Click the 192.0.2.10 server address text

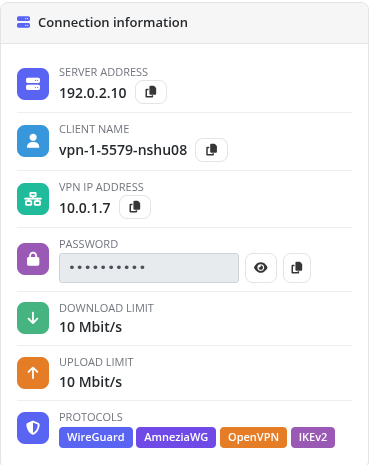[93, 93]
